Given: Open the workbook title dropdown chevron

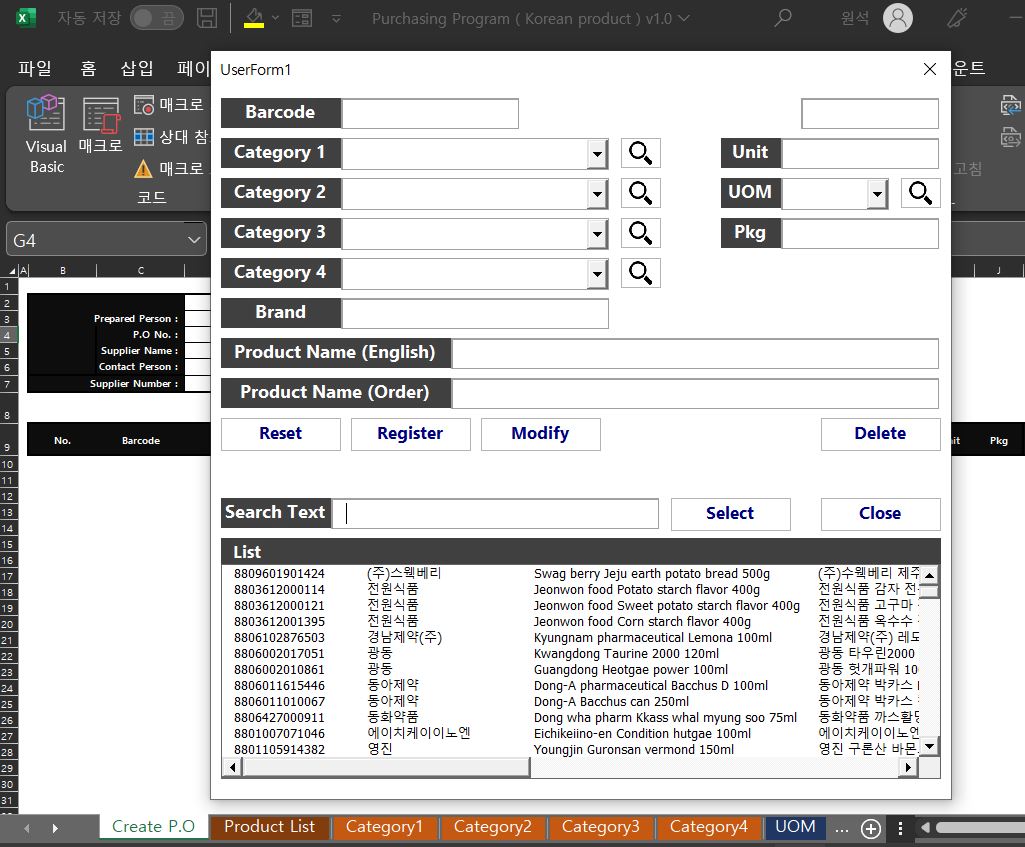Looking at the screenshot, I should point(684,18).
